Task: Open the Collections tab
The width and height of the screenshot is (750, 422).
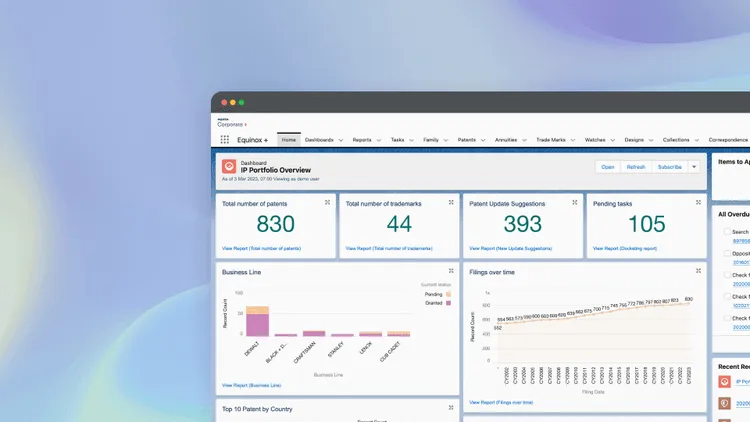Action: [x=676, y=140]
